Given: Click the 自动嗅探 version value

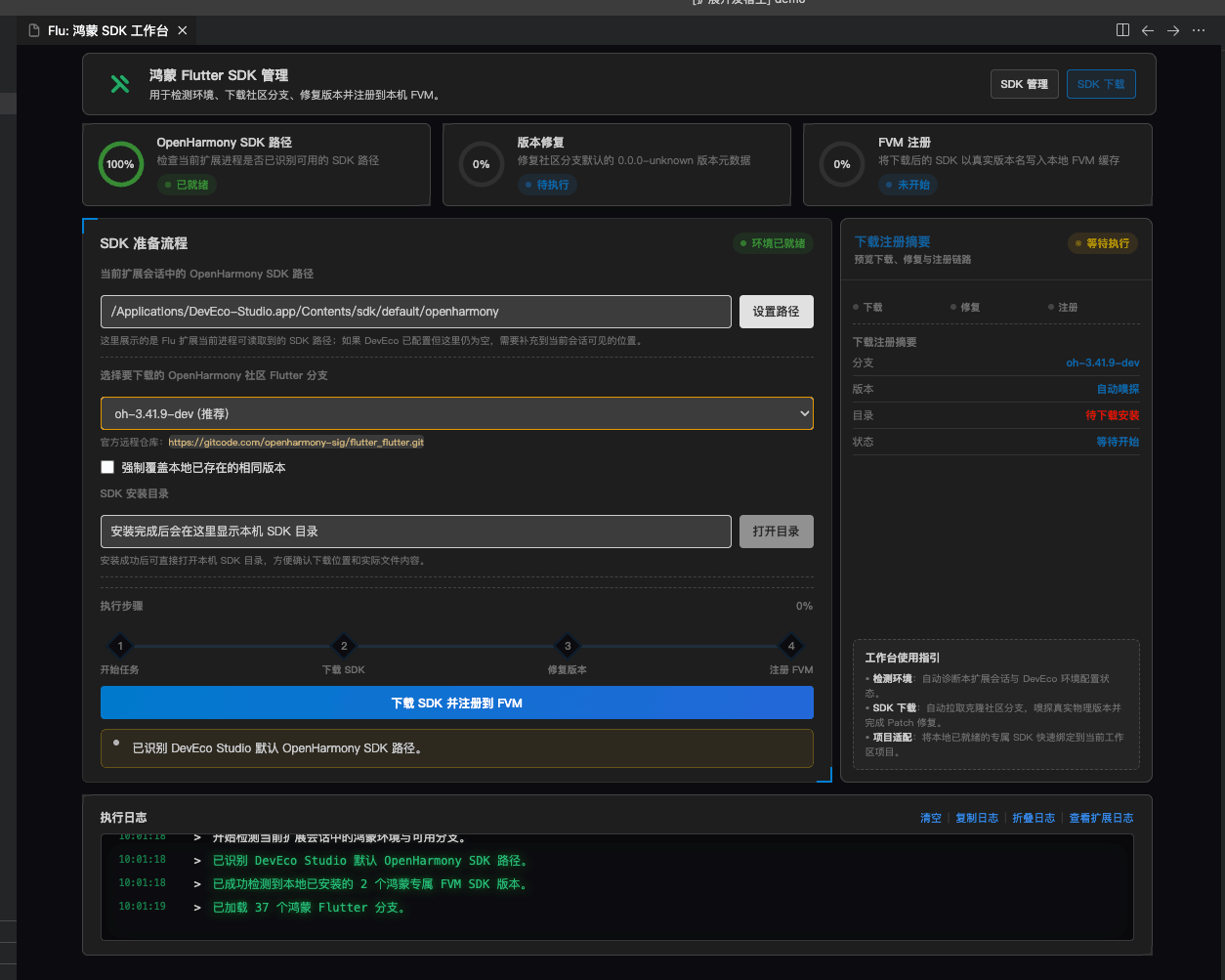Looking at the screenshot, I should click(1118, 389).
